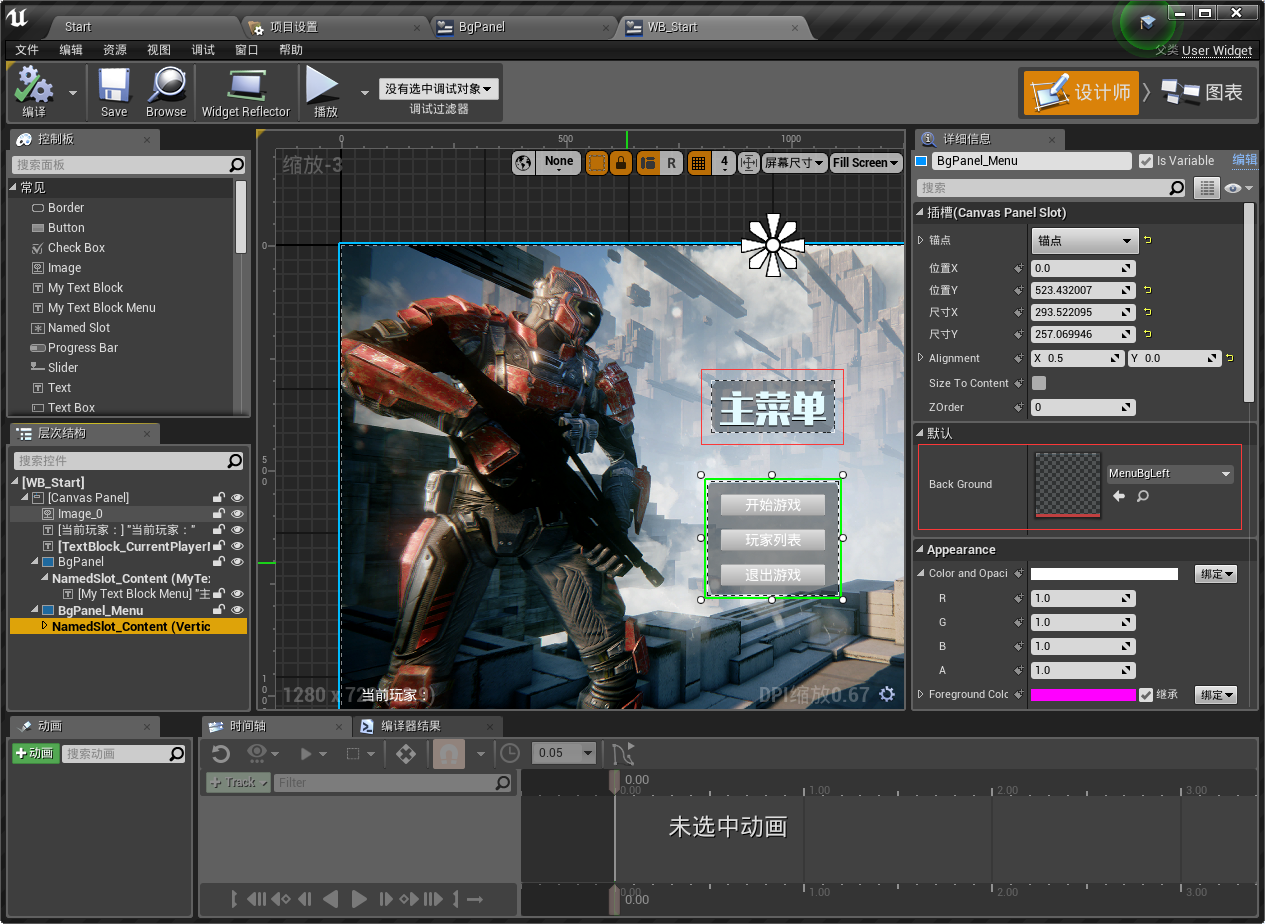Image resolution: width=1265 pixels, height=924 pixels.
Task: Use selected asset arrow under MenuBgLeft
Action: click(1119, 496)
